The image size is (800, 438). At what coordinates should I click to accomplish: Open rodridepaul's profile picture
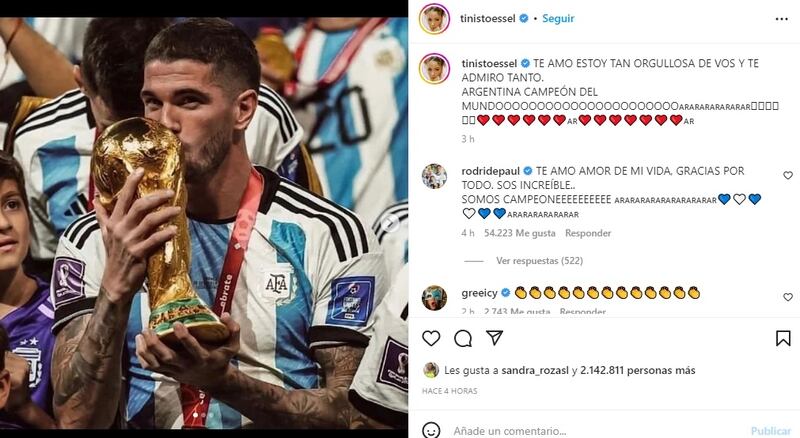(434, 176)
